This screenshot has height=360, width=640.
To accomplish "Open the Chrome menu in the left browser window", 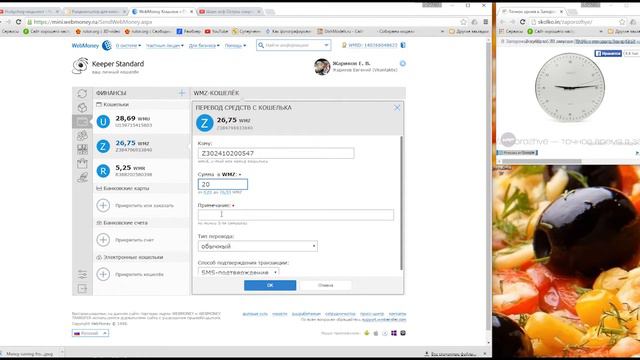I will [x=485, y=22].
